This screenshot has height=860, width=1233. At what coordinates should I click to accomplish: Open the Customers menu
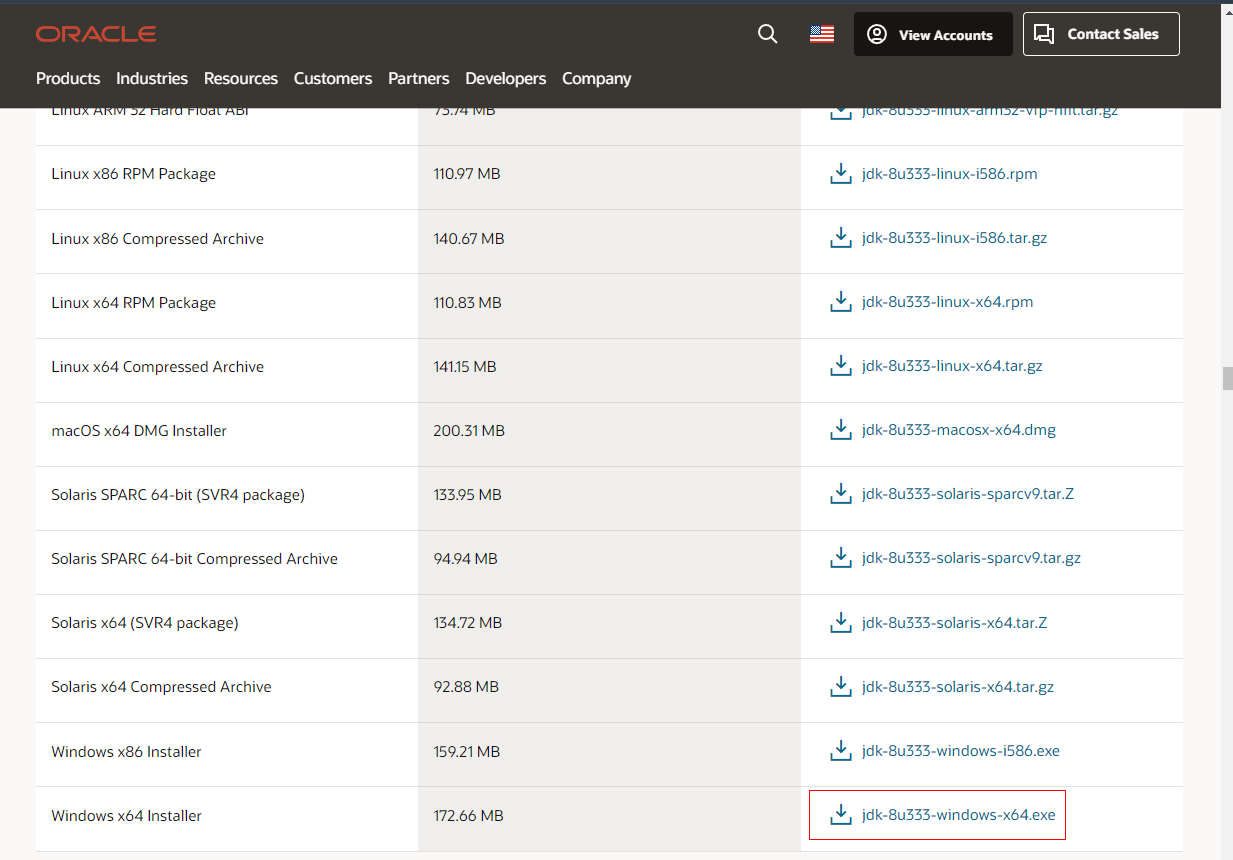click(x=333, y=78)
